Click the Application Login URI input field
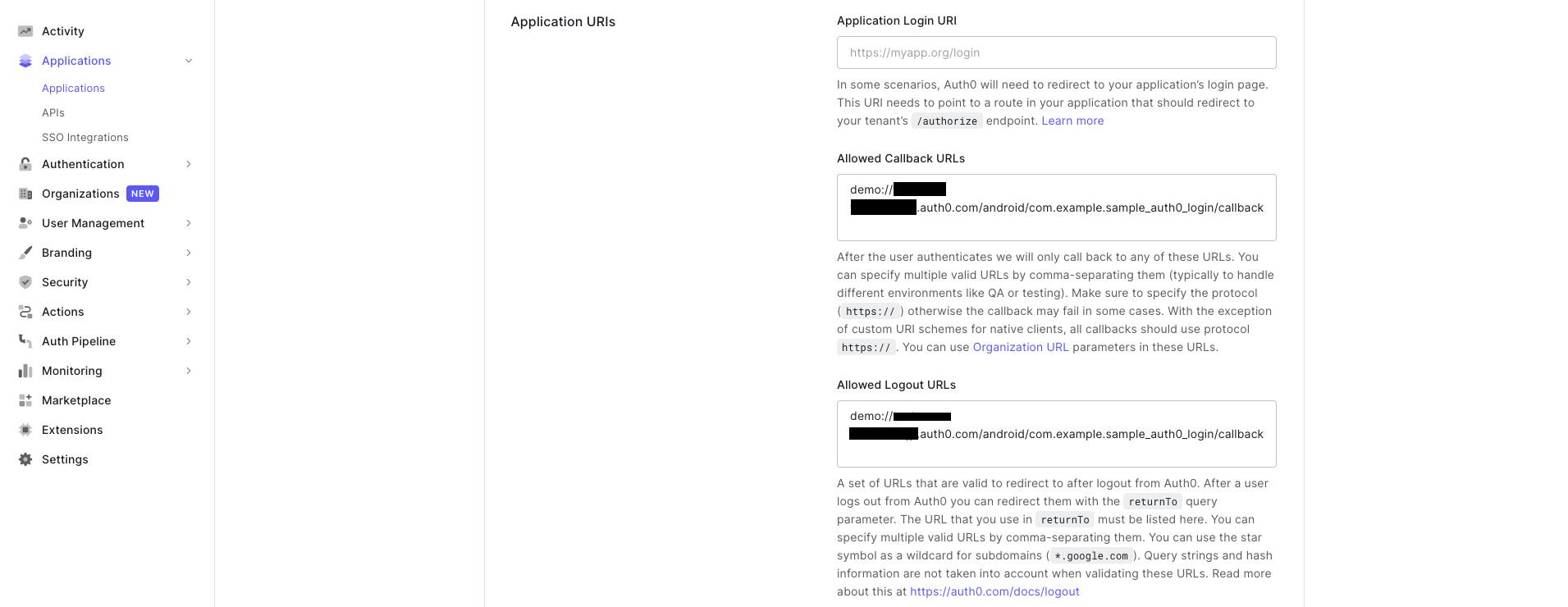 (1056, 52)
